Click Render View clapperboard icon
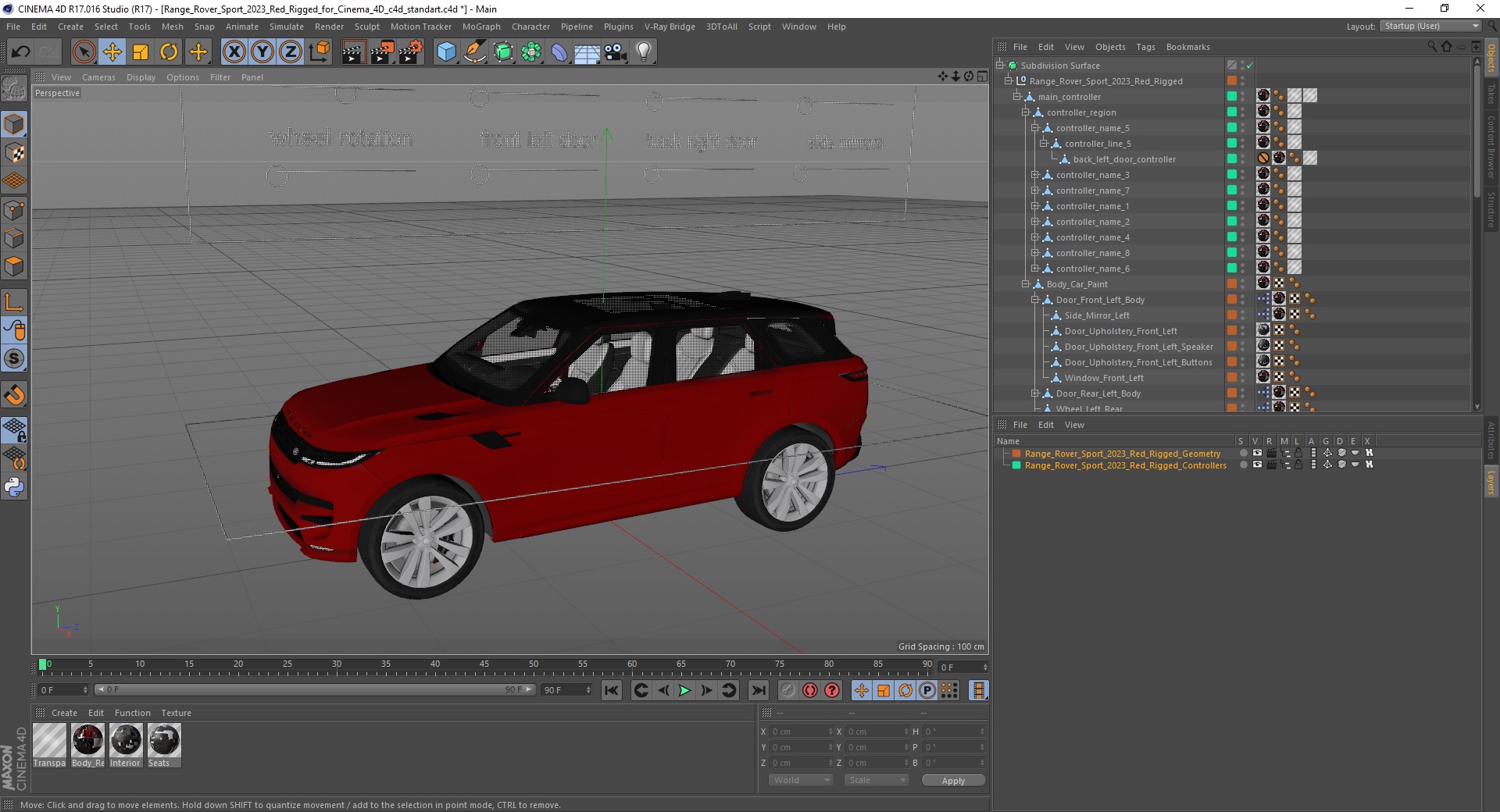Screen dimensions: 1500x812 point(353,52)
